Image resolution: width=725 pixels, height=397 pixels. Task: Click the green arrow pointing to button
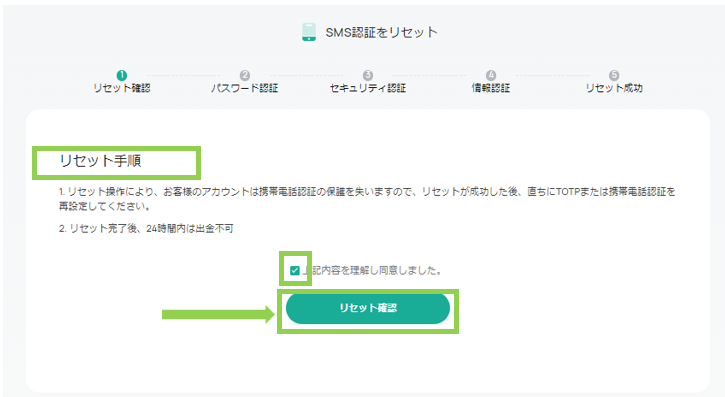(x=218, y=315)
